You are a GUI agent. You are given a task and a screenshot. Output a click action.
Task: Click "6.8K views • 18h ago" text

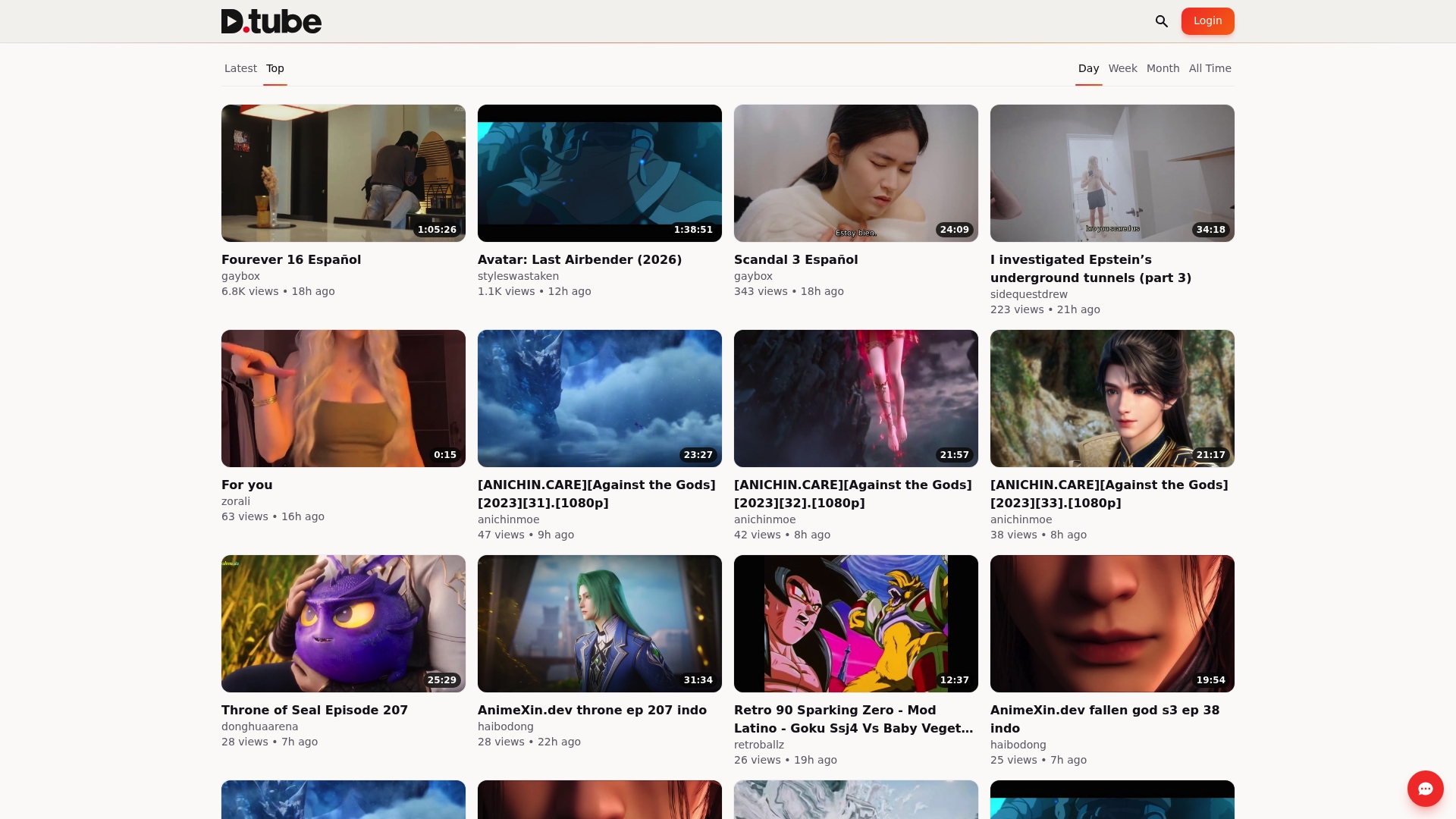coord(278,292)
